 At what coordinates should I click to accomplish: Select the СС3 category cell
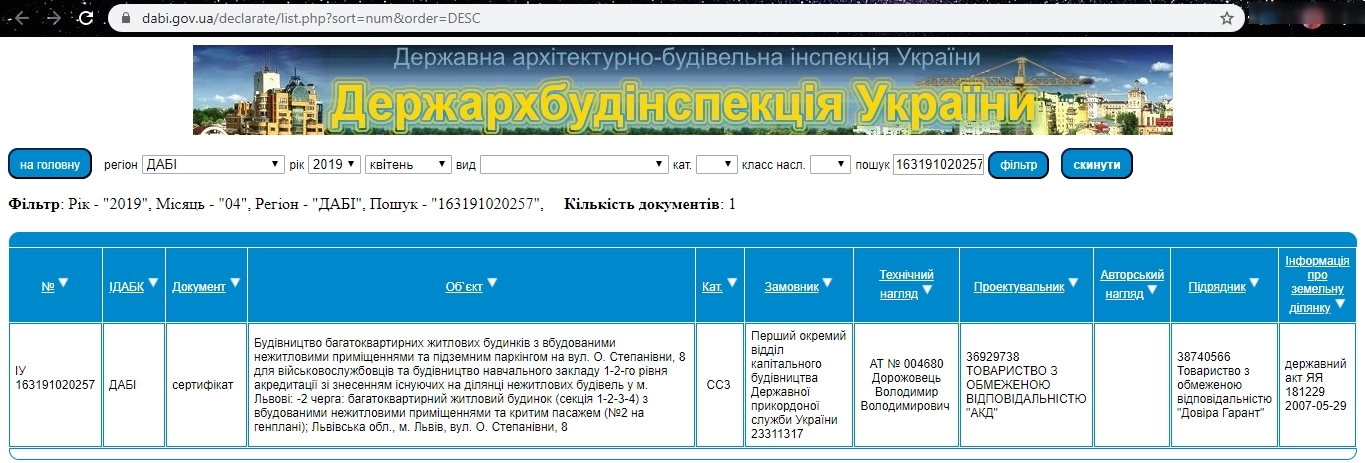(x=719, y=385)
